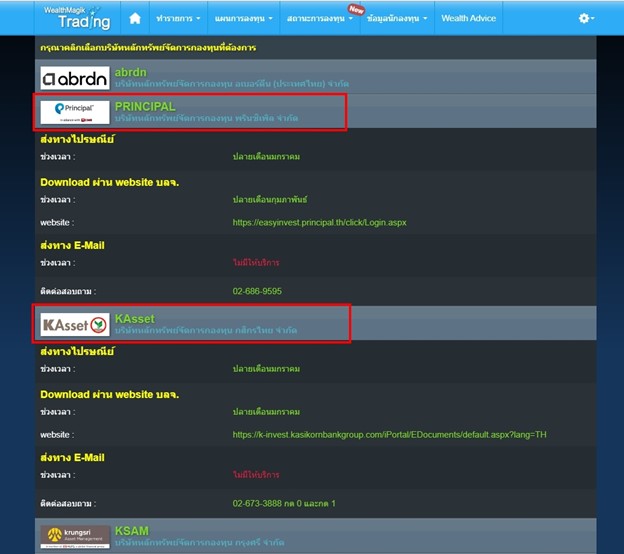This screenshot has width=624, height=554.
Task: Select Principal contact number 02-686-9595
Action: click(x=257, y=291)
